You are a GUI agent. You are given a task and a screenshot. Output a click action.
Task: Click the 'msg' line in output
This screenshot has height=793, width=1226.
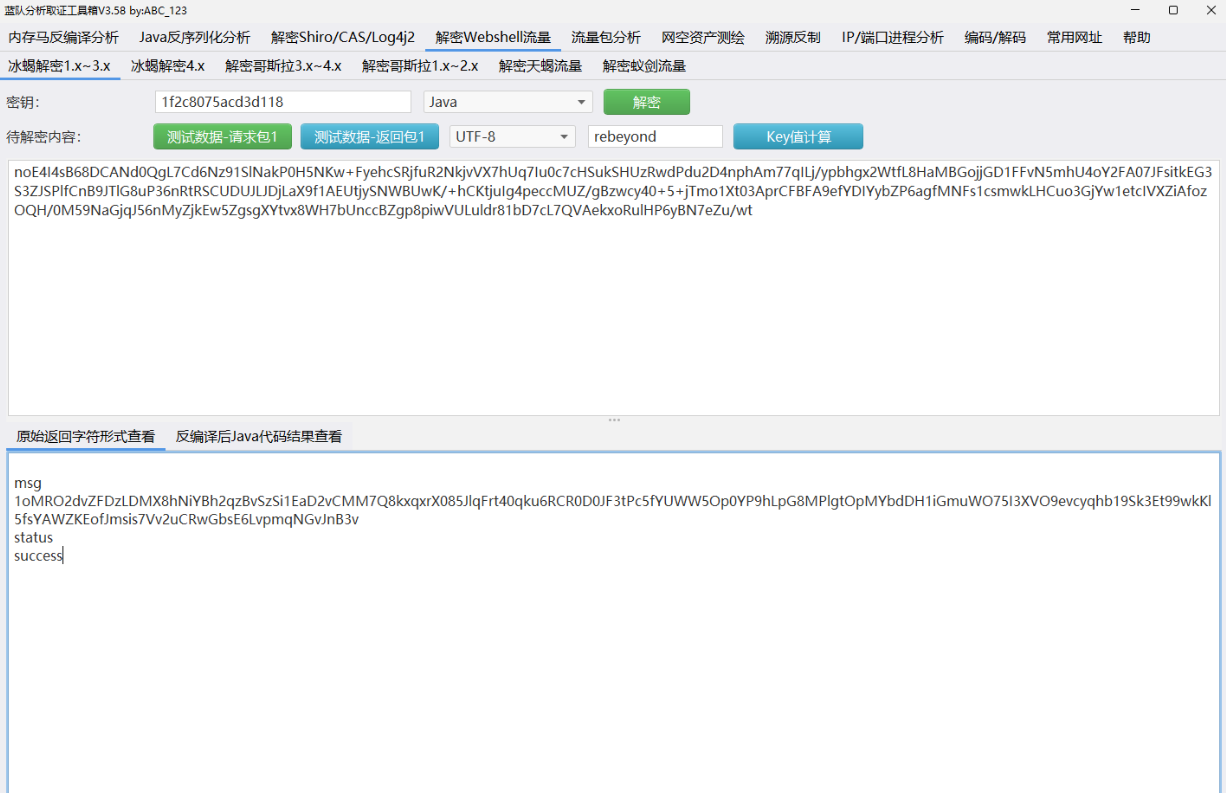point(28,483)
